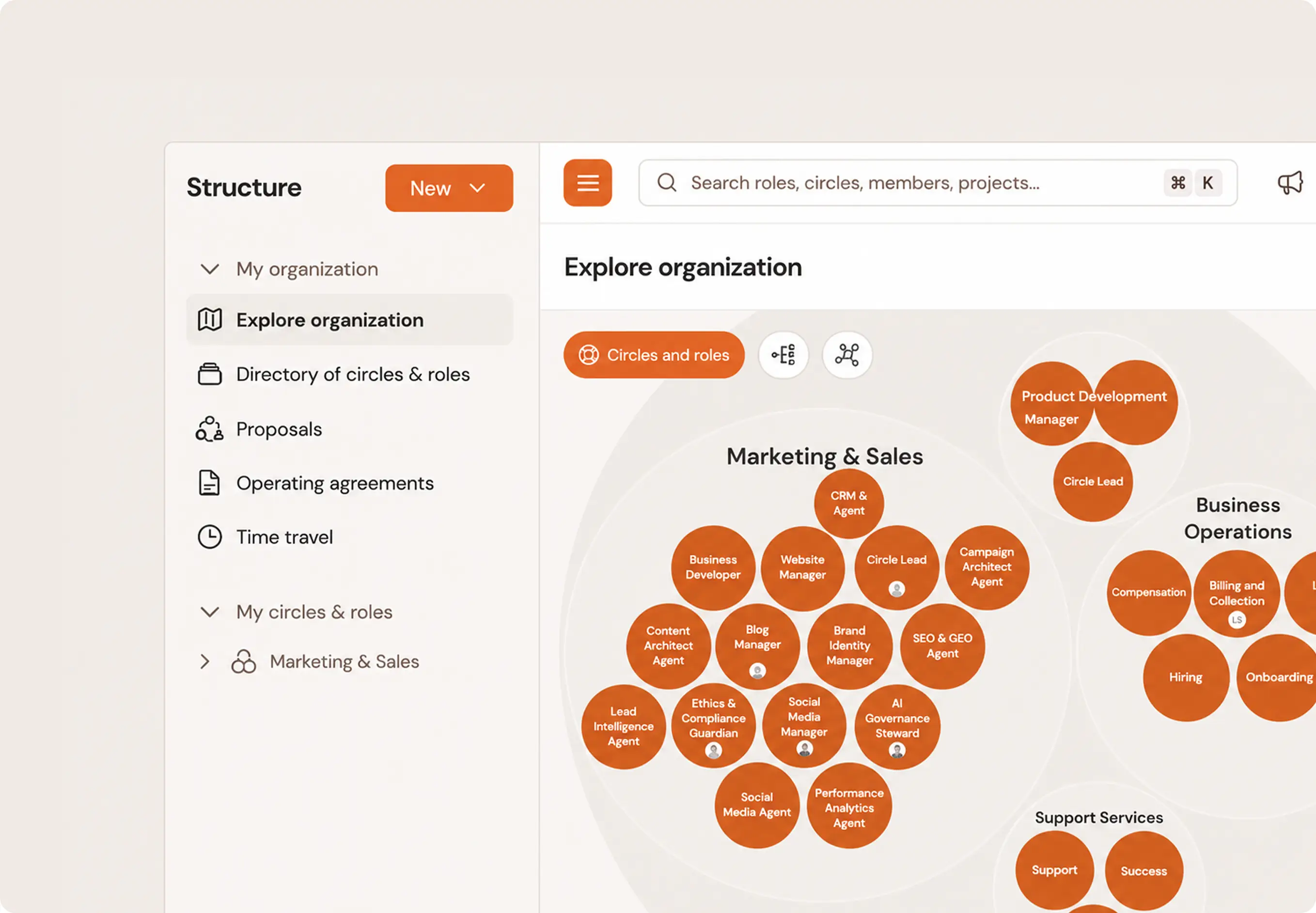Focus the search roles, circles, members field
This screenshot has height=913, width=1316.
pos(938,183)
